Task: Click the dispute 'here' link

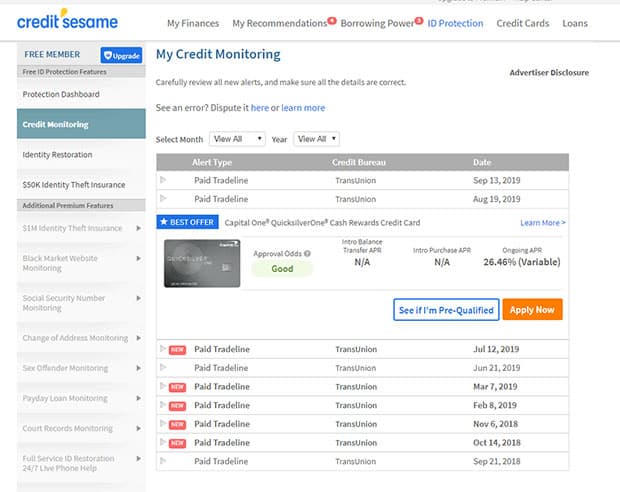Action: (x=260, y=108)
